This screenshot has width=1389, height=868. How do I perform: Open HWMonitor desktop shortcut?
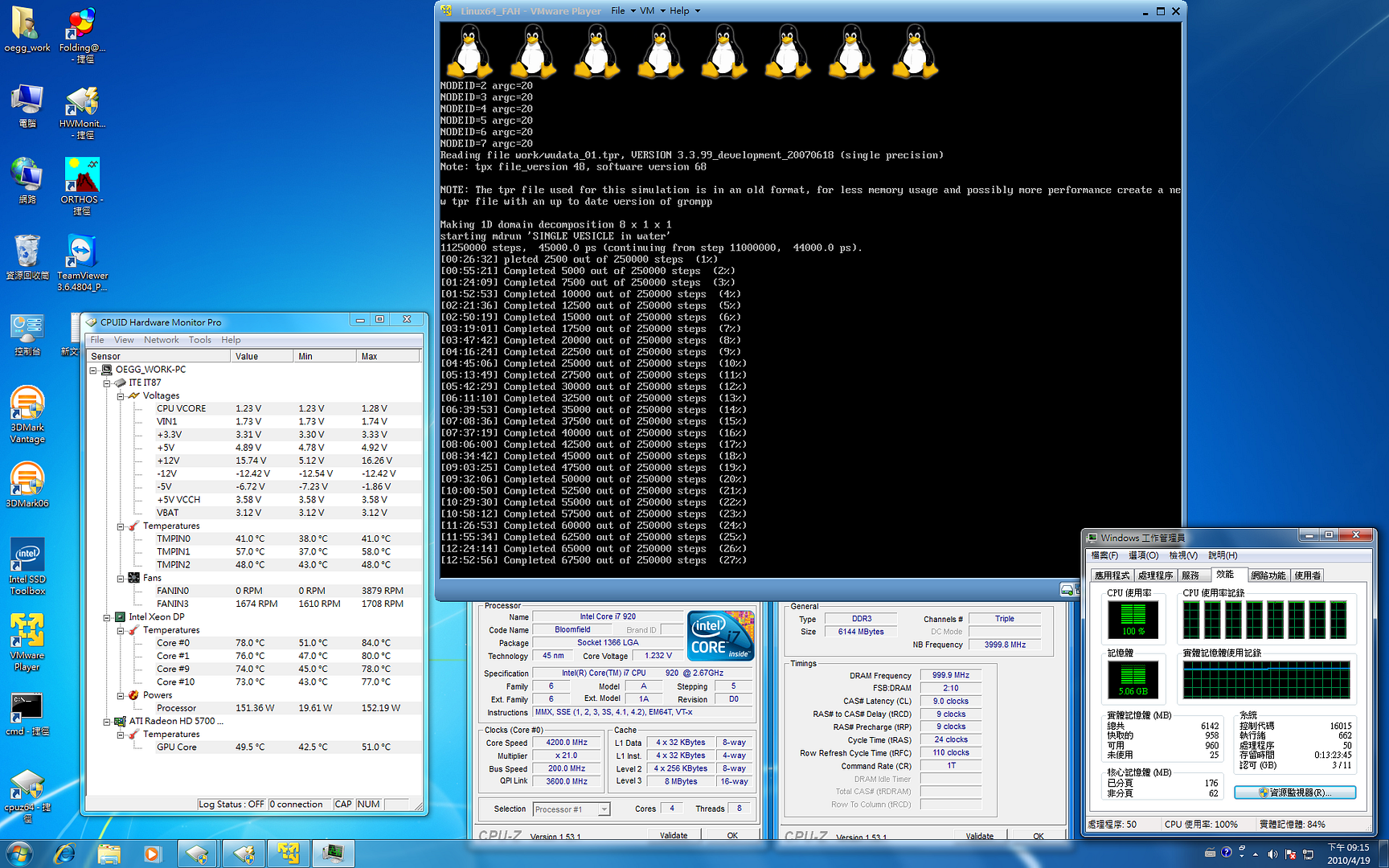82,111
